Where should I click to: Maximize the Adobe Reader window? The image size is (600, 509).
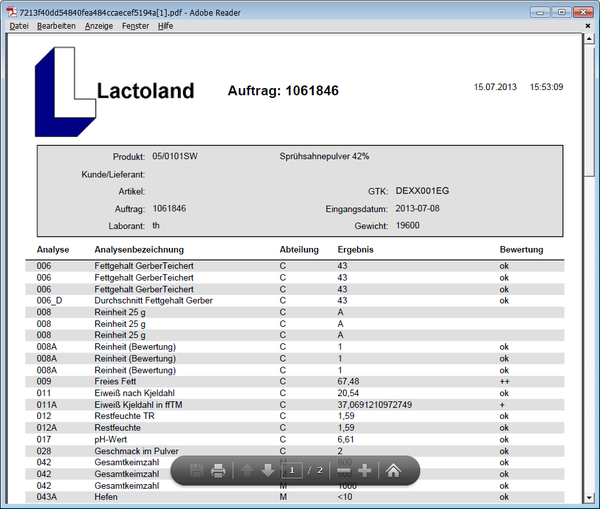[x=561, y=12]
